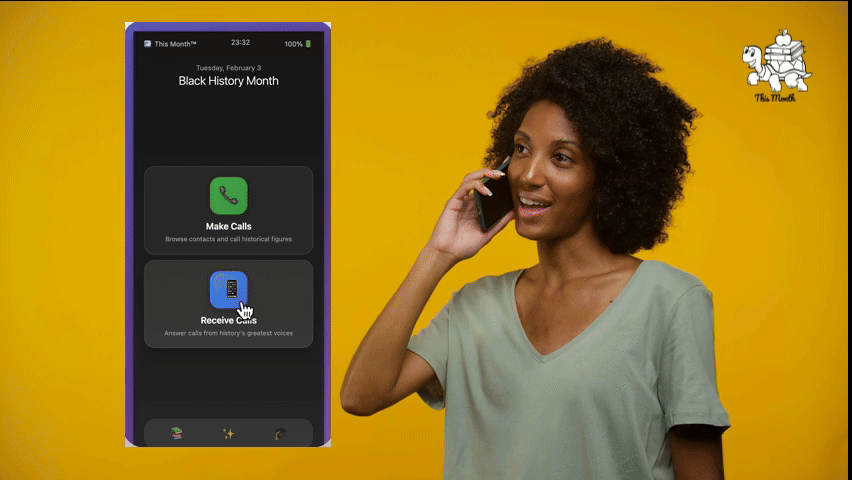
Task: Tap the battery icon in status bar
Action: coord(308,44)
